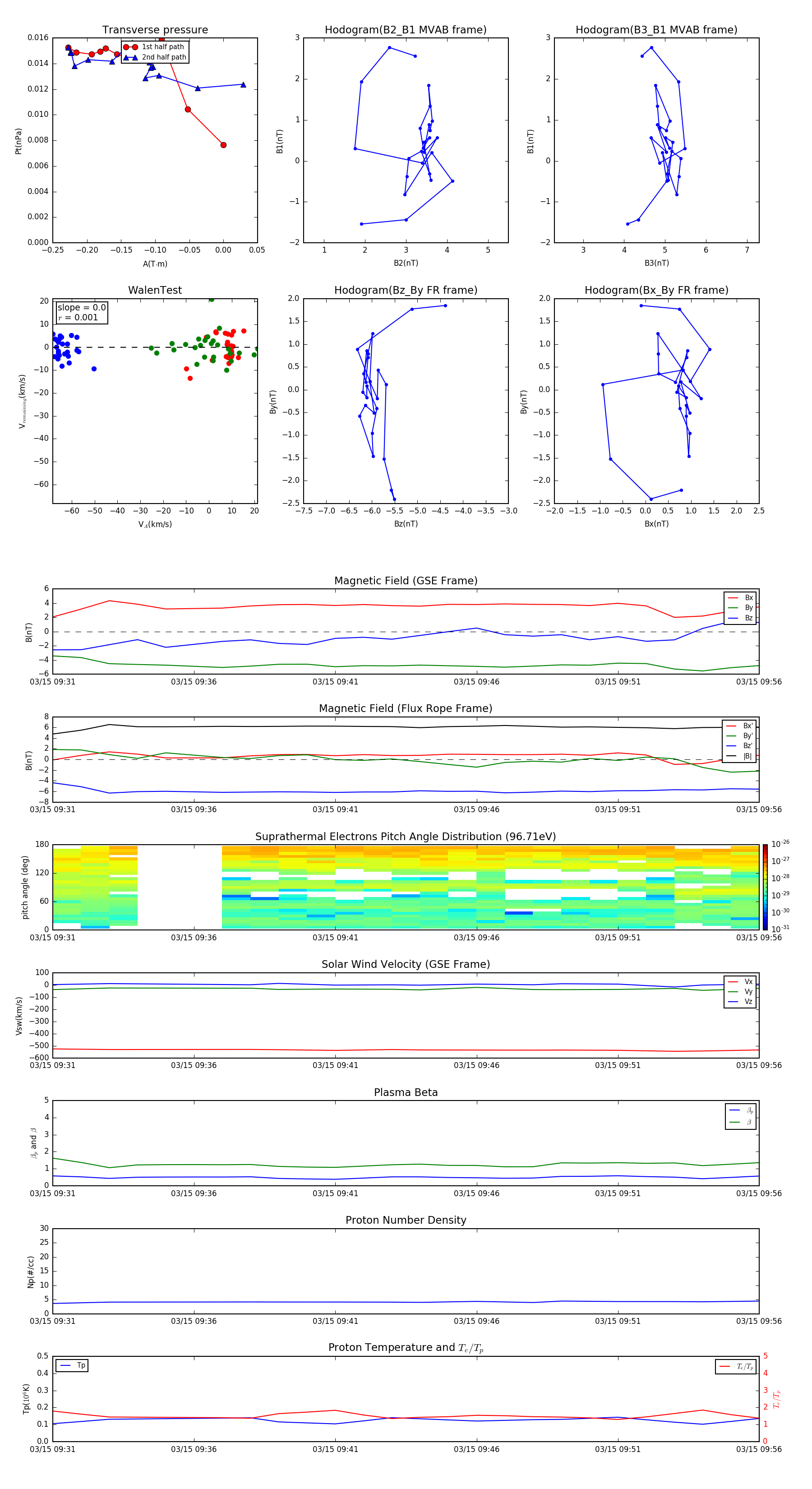
Task: Click the Bz' legend entry in Flux Rope panel
Action: tap(740, 746)
